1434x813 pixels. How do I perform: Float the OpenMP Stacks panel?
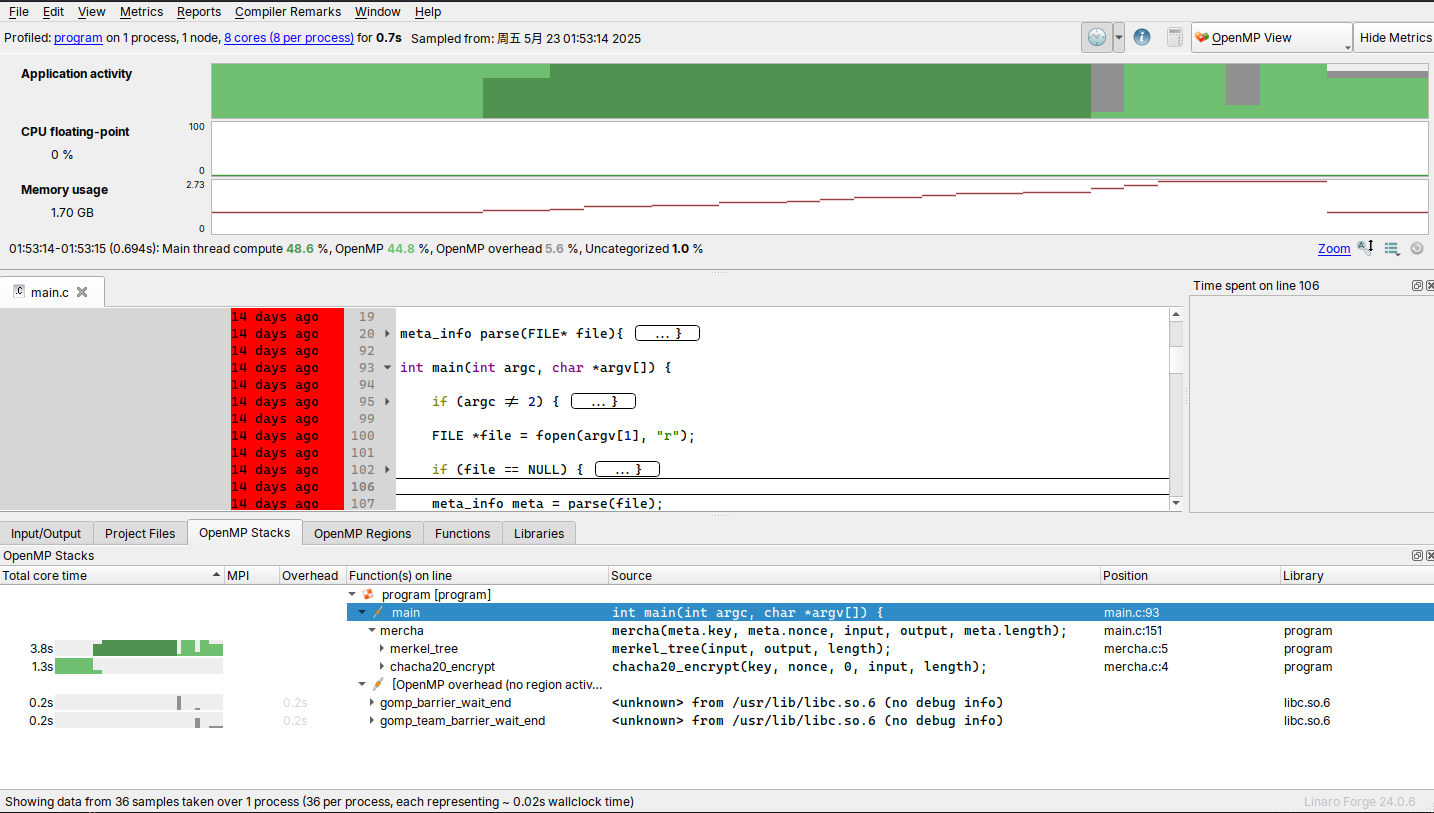tap(1417, 556)
